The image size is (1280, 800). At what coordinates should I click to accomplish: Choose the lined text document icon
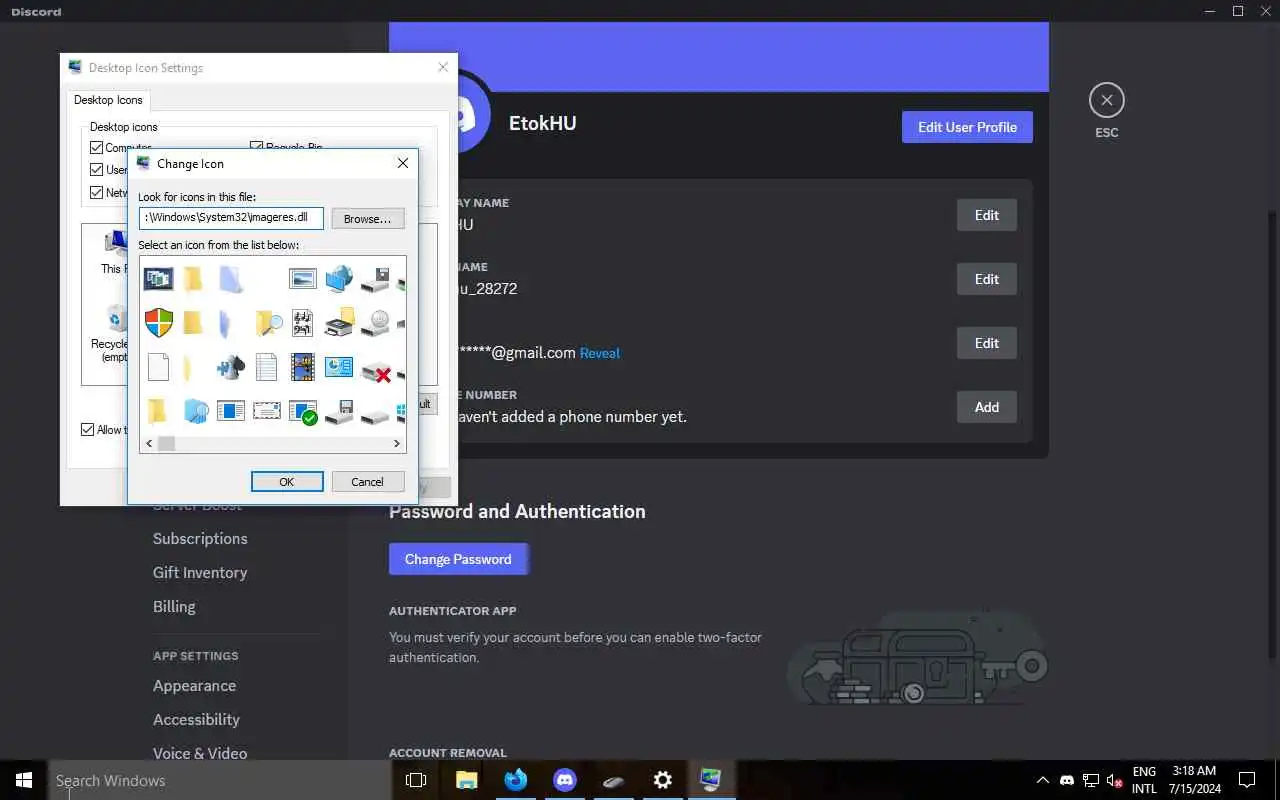pyautogui.click(x=267, y=366)
